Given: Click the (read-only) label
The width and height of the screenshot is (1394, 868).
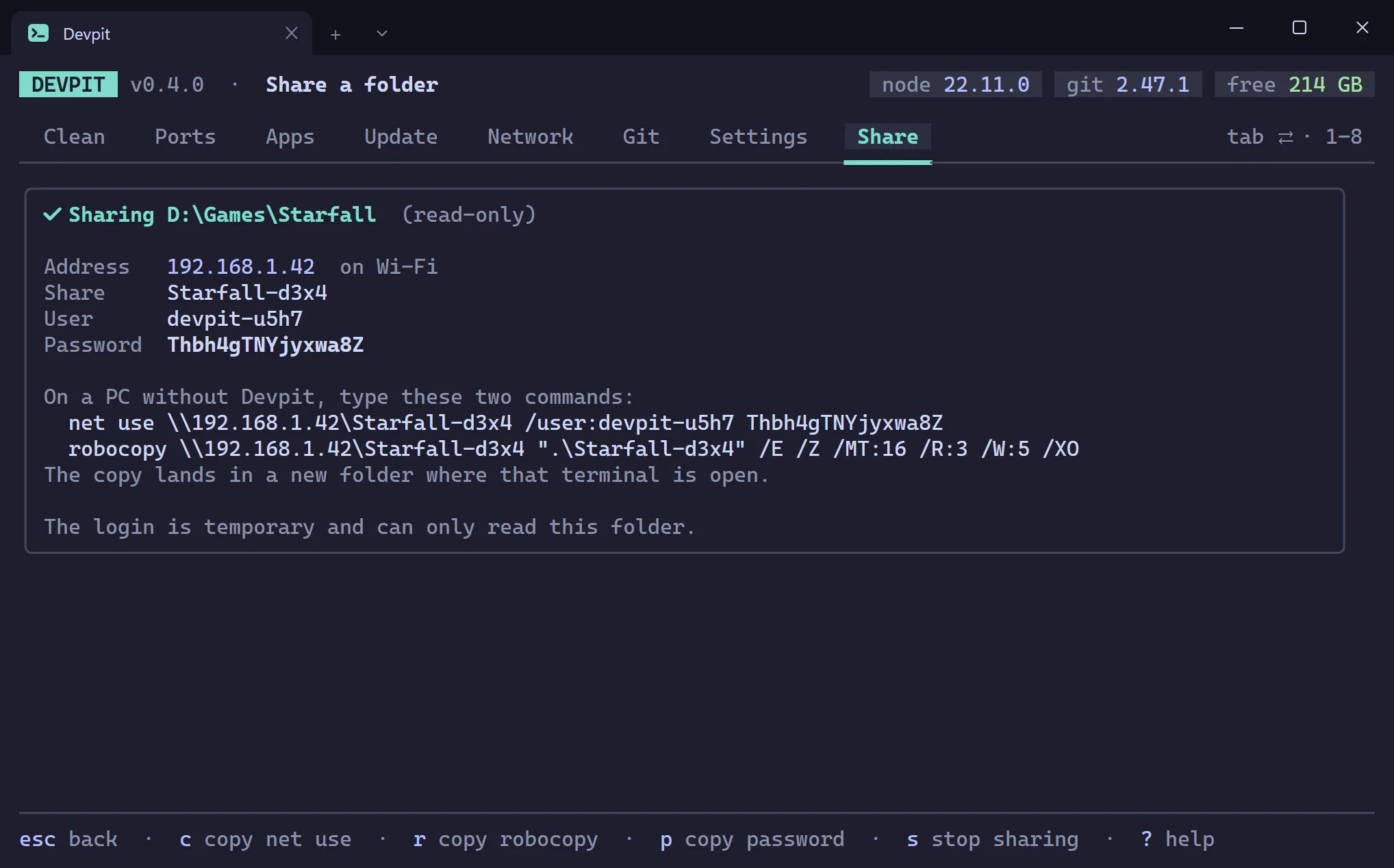Looking at the screenshot, I should coord(468,215).
